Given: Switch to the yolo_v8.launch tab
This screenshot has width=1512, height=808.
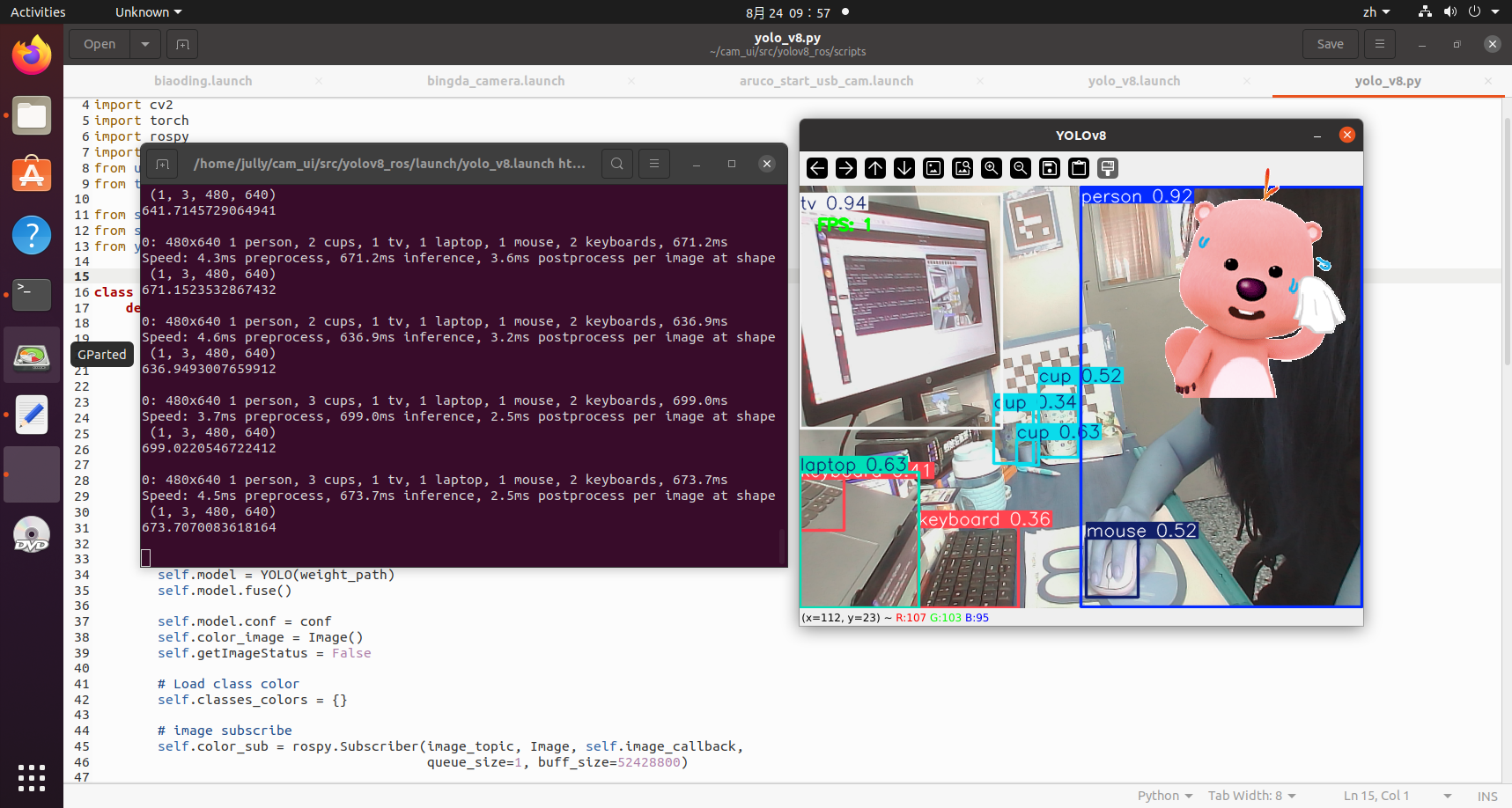Looking at the screenshot, I should tap(1134, 80).
